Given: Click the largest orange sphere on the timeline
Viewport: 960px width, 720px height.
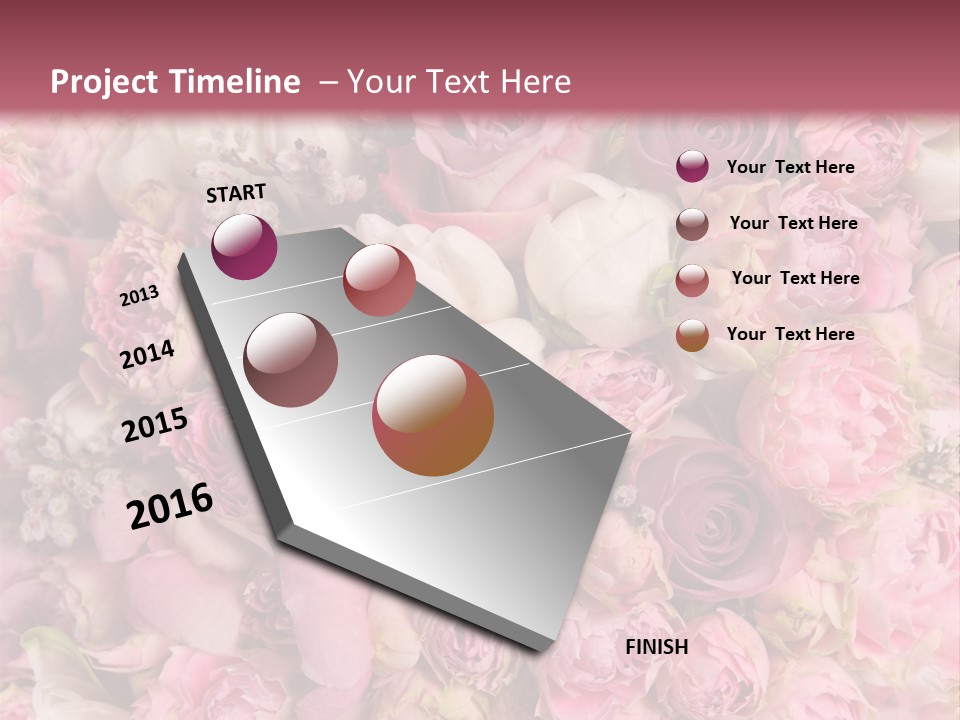Looking at the screenshot, I should 433,415.
